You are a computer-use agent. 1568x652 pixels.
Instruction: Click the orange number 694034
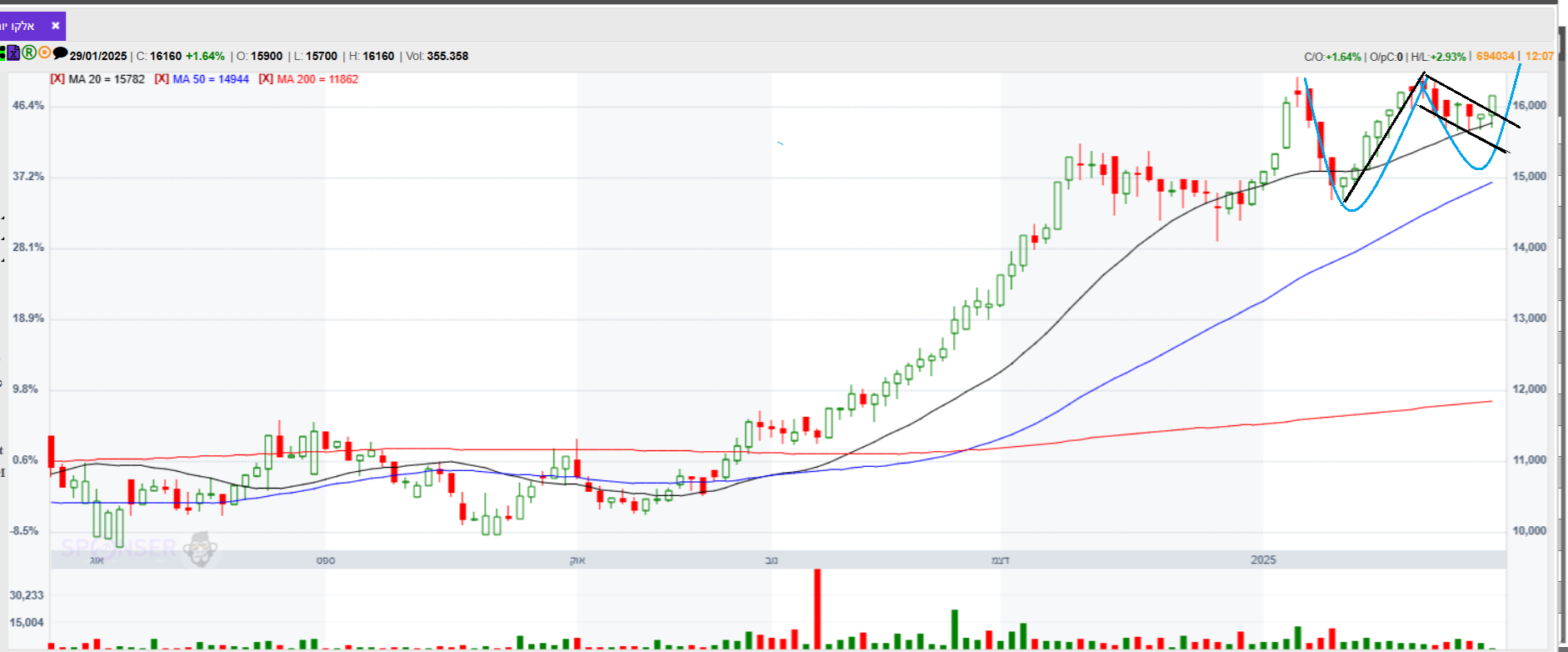(1496, 56)
